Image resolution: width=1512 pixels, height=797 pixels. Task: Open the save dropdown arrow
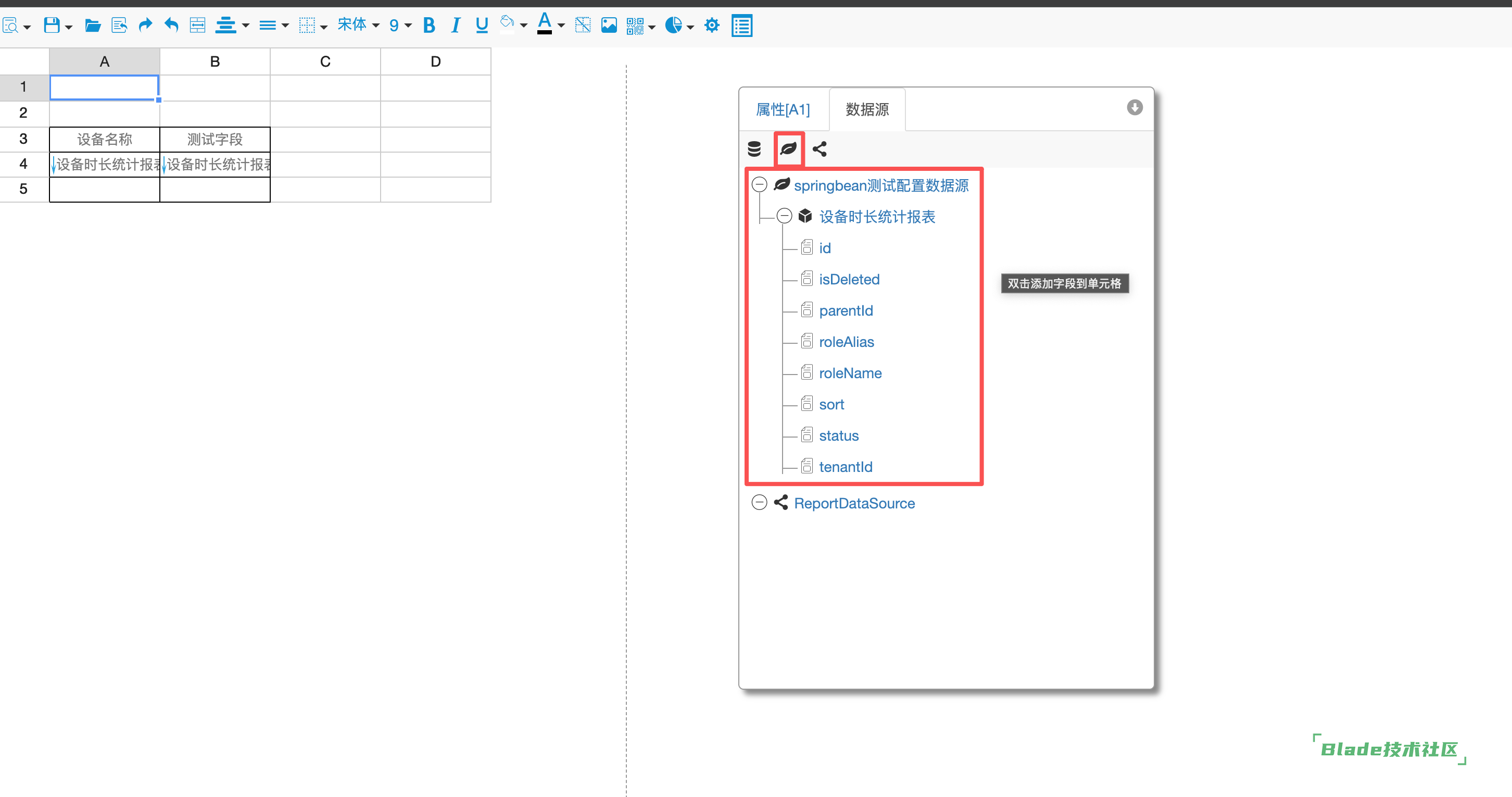[69, 27]
